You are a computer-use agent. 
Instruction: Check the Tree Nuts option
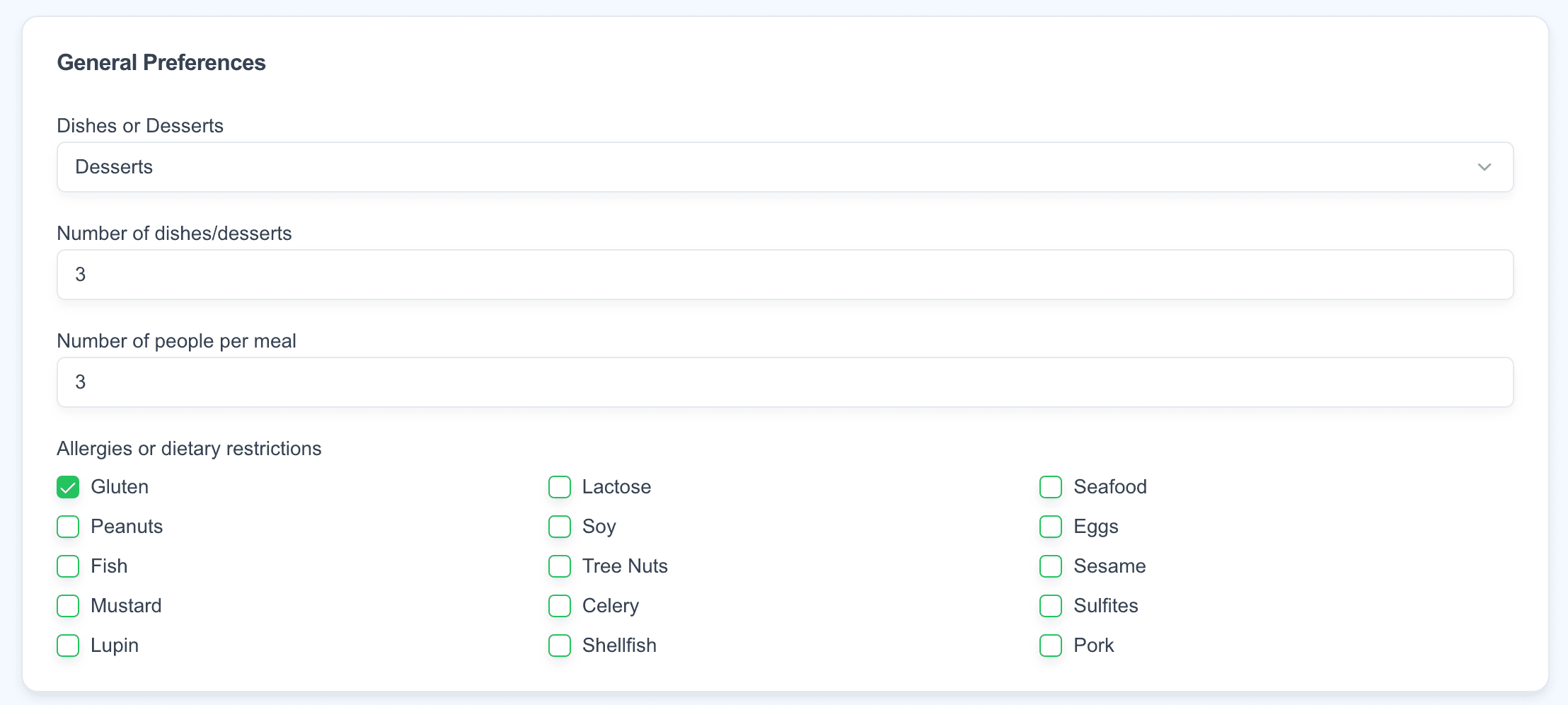[x=560, y=566]
